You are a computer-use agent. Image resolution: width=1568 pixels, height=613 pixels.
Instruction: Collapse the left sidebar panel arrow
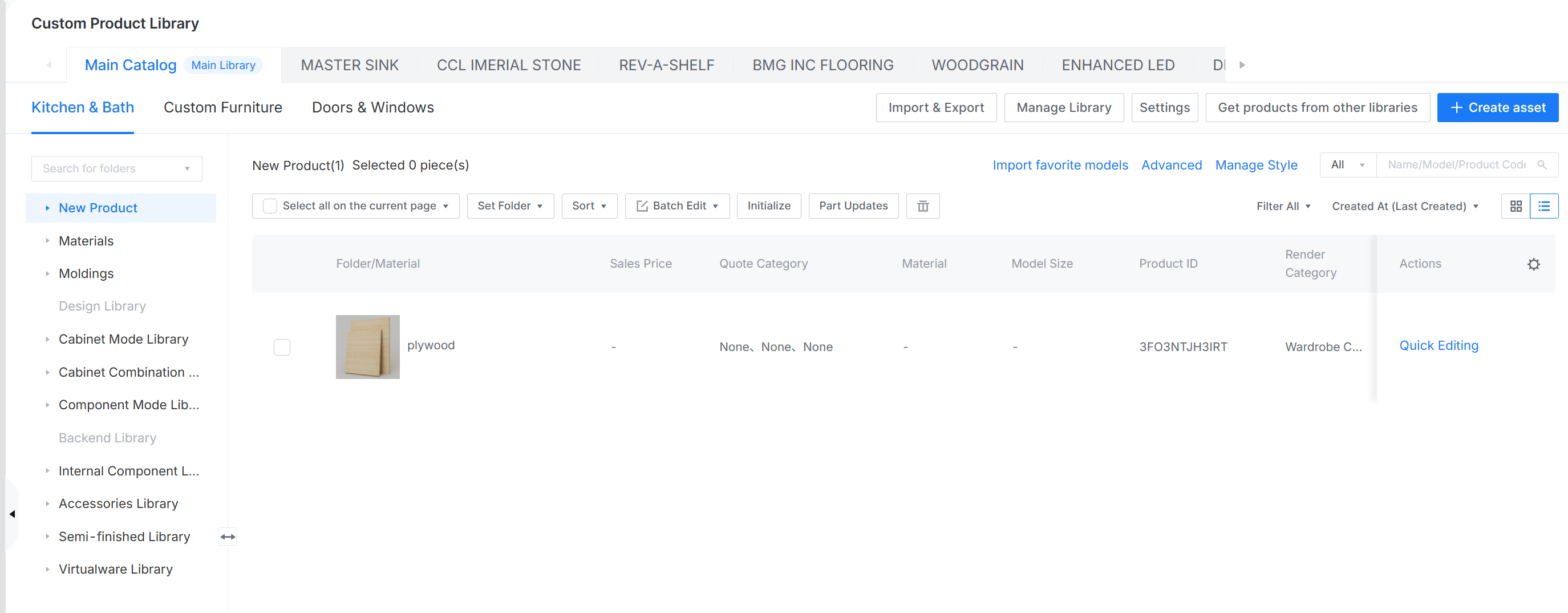(x=12, y=514)
